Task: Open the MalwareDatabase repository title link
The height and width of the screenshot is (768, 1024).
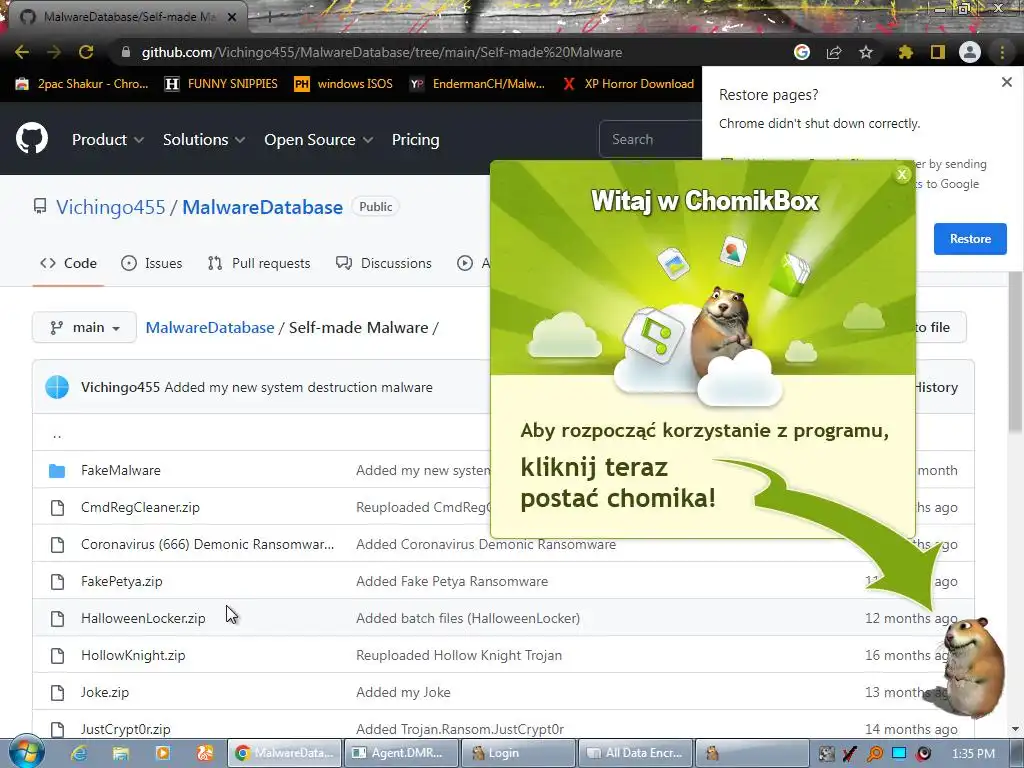Action: (262, 207)
